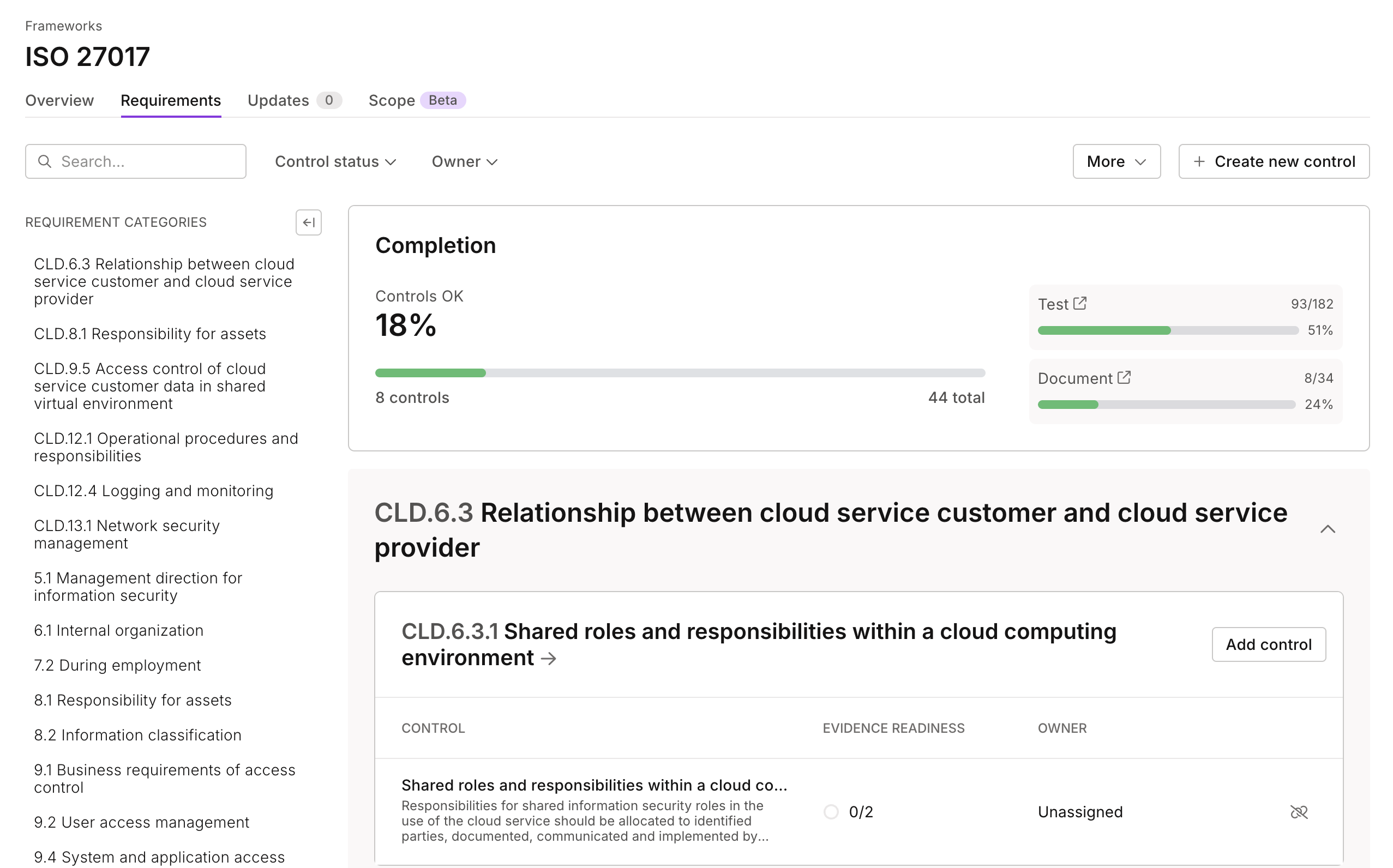Go back to Frameworks breadcrumb
1393x868 pixels.
click(x=64, y=26)
